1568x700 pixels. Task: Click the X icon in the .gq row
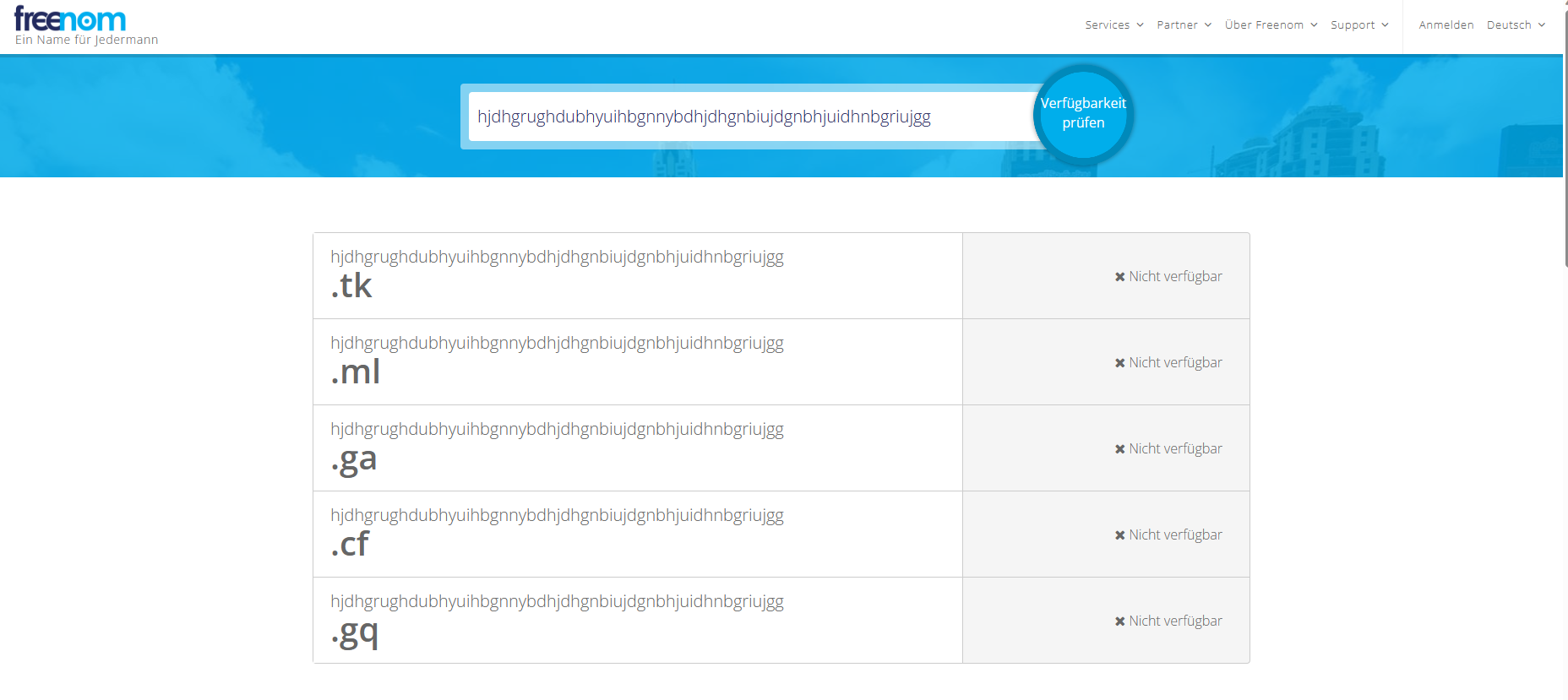(1119, 621)
